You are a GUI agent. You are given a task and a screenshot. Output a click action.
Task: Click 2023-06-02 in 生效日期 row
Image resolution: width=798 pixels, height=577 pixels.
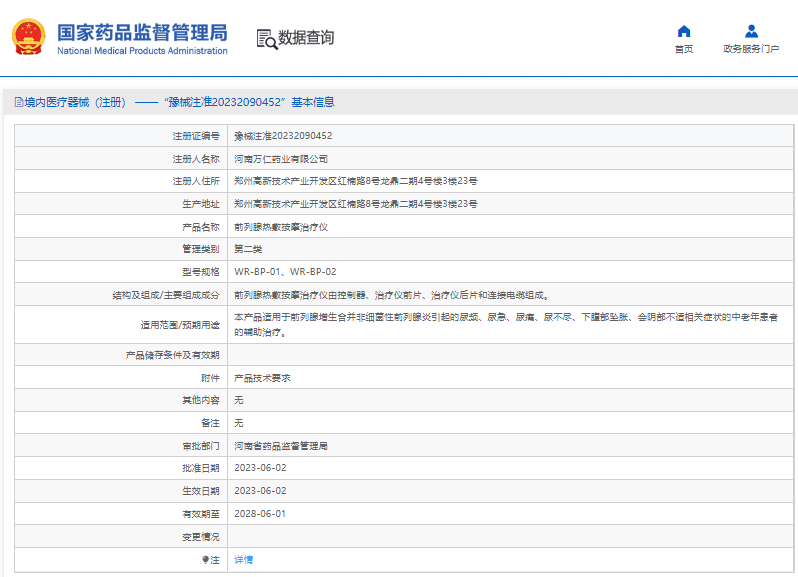260,491
